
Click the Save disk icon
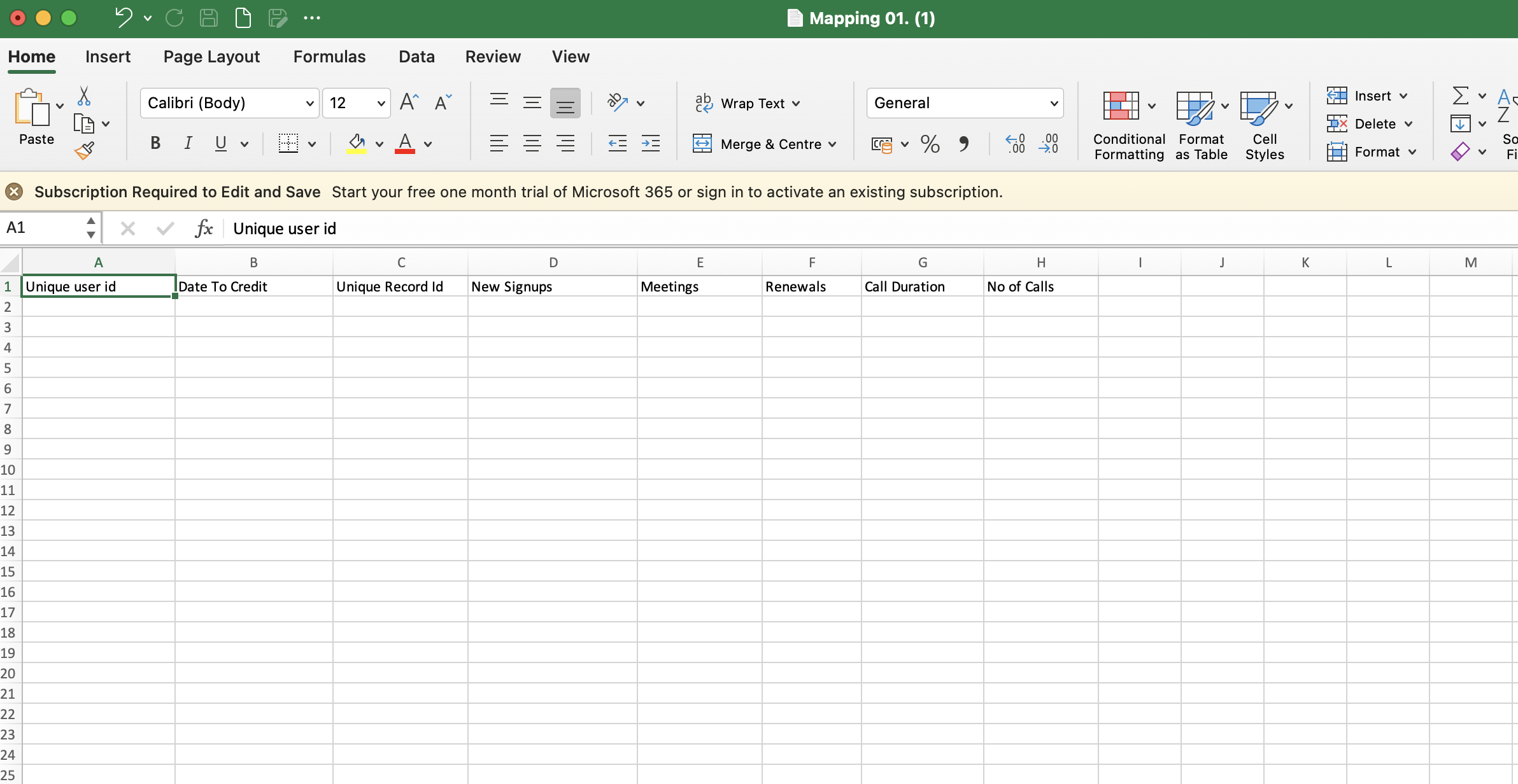[209, 18]
